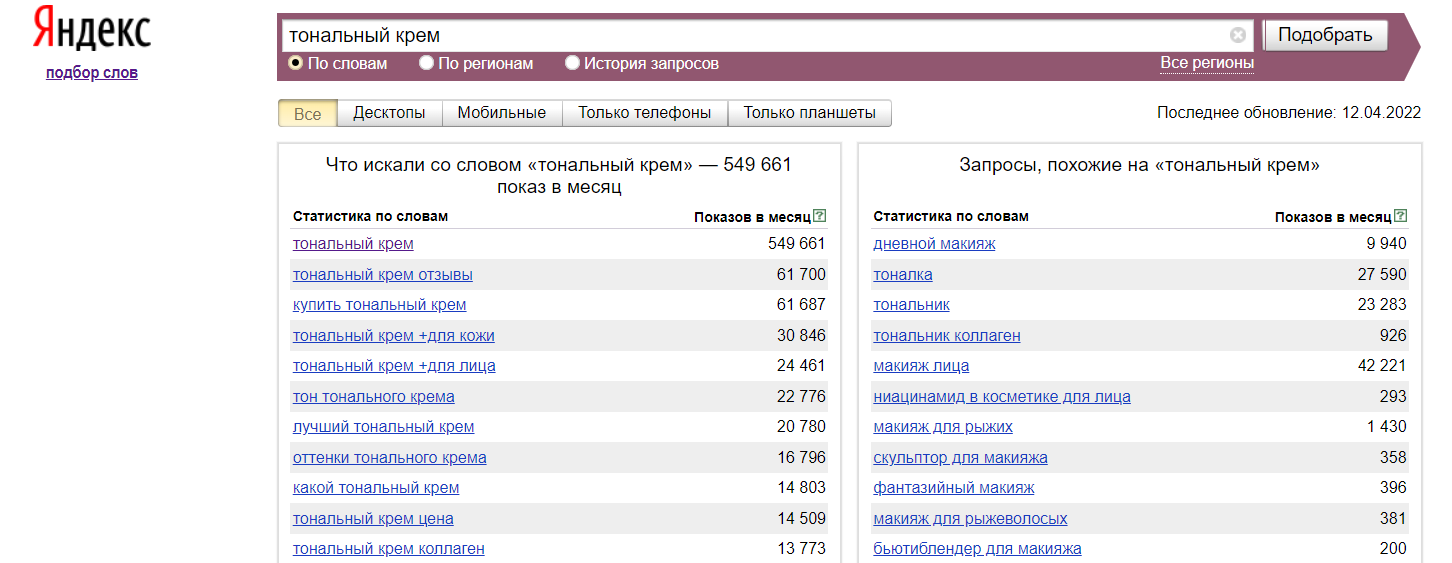Screen dimensions: 1452x563
Task: Click the value '61 687' impressions
Action: tap(801, 305)
